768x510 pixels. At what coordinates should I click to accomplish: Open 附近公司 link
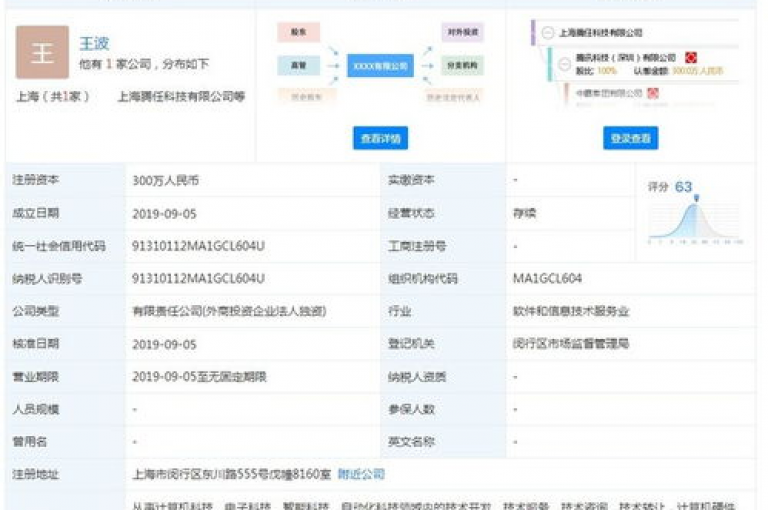pos(361,474)
